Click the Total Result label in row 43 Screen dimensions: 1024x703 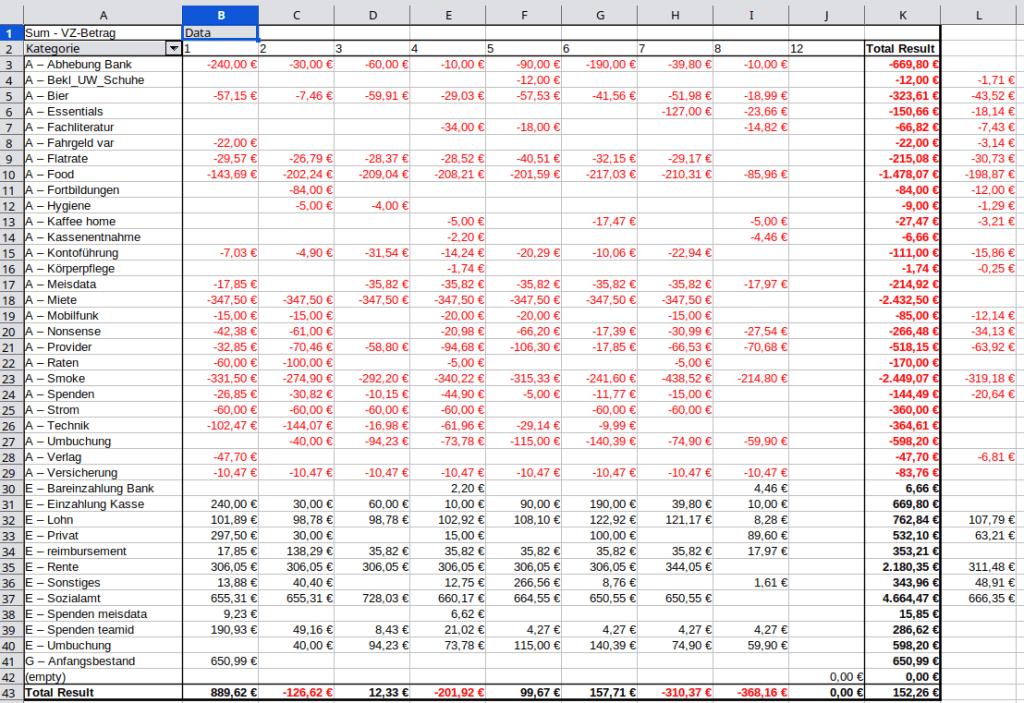click(102, 693)
